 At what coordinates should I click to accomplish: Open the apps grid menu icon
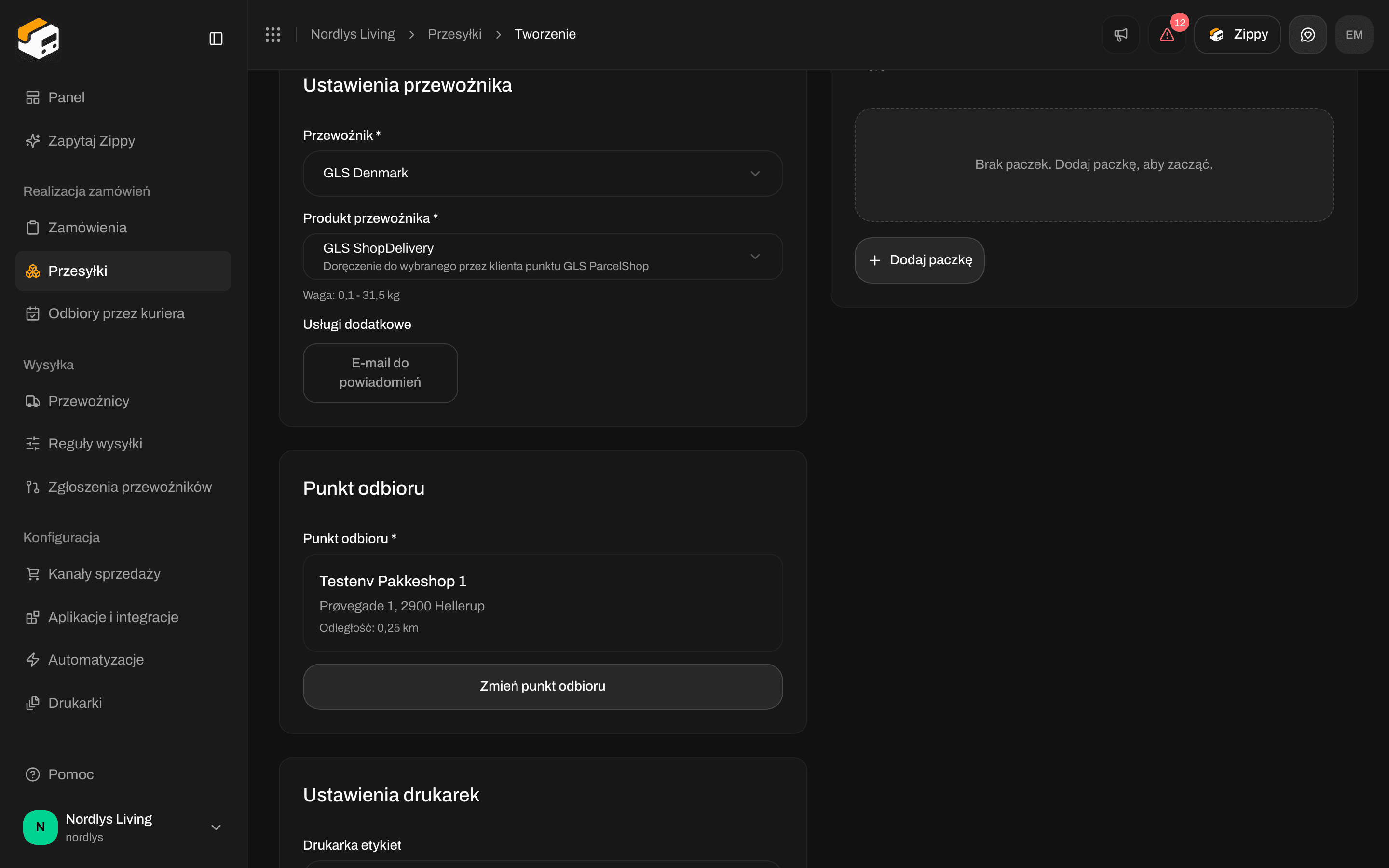coord(272,34)
